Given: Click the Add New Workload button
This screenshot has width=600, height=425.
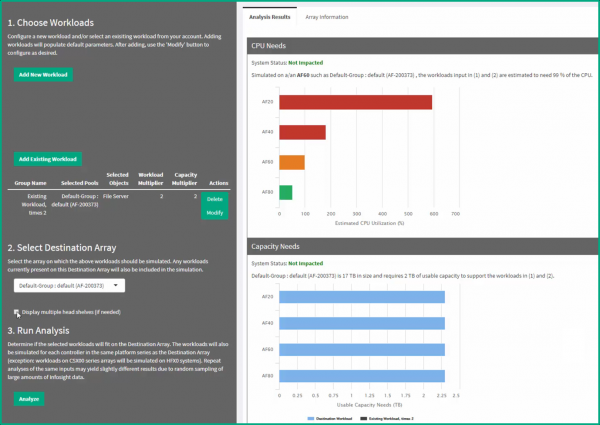Looking at the screenshot, I should tap(43, 75).
